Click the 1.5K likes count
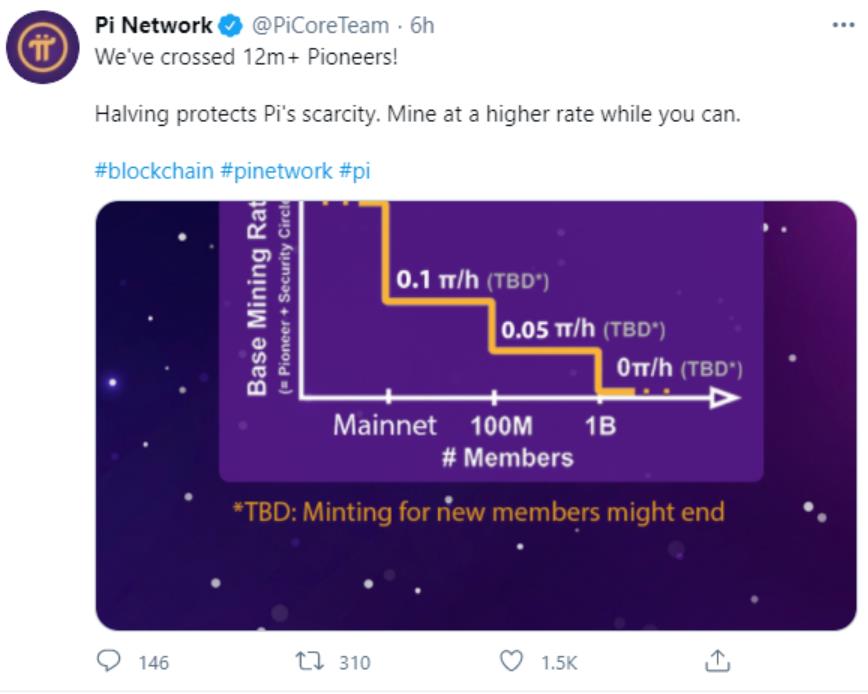 (559, 662)
